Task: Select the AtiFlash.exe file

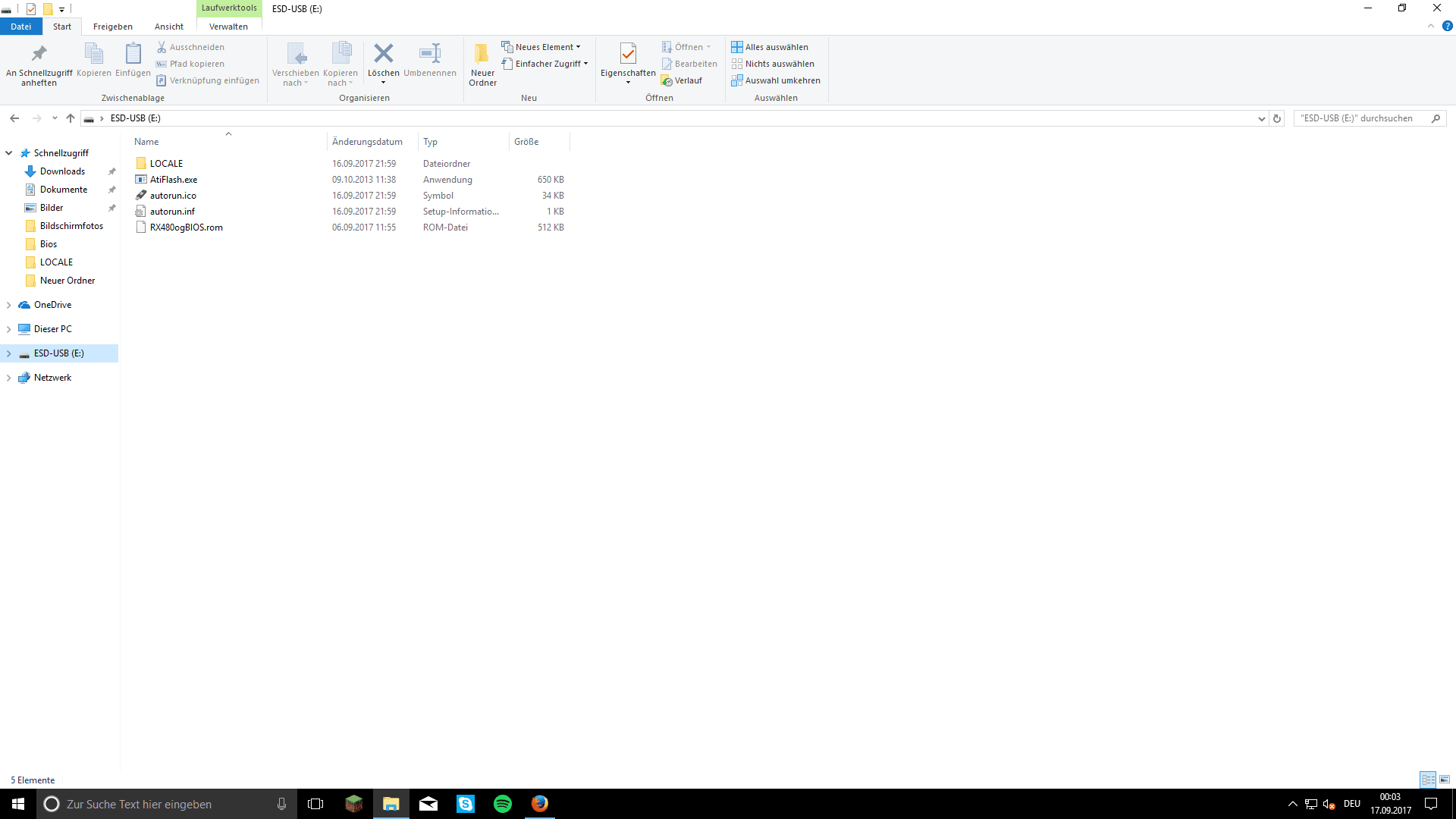Action: pos(174,180)
